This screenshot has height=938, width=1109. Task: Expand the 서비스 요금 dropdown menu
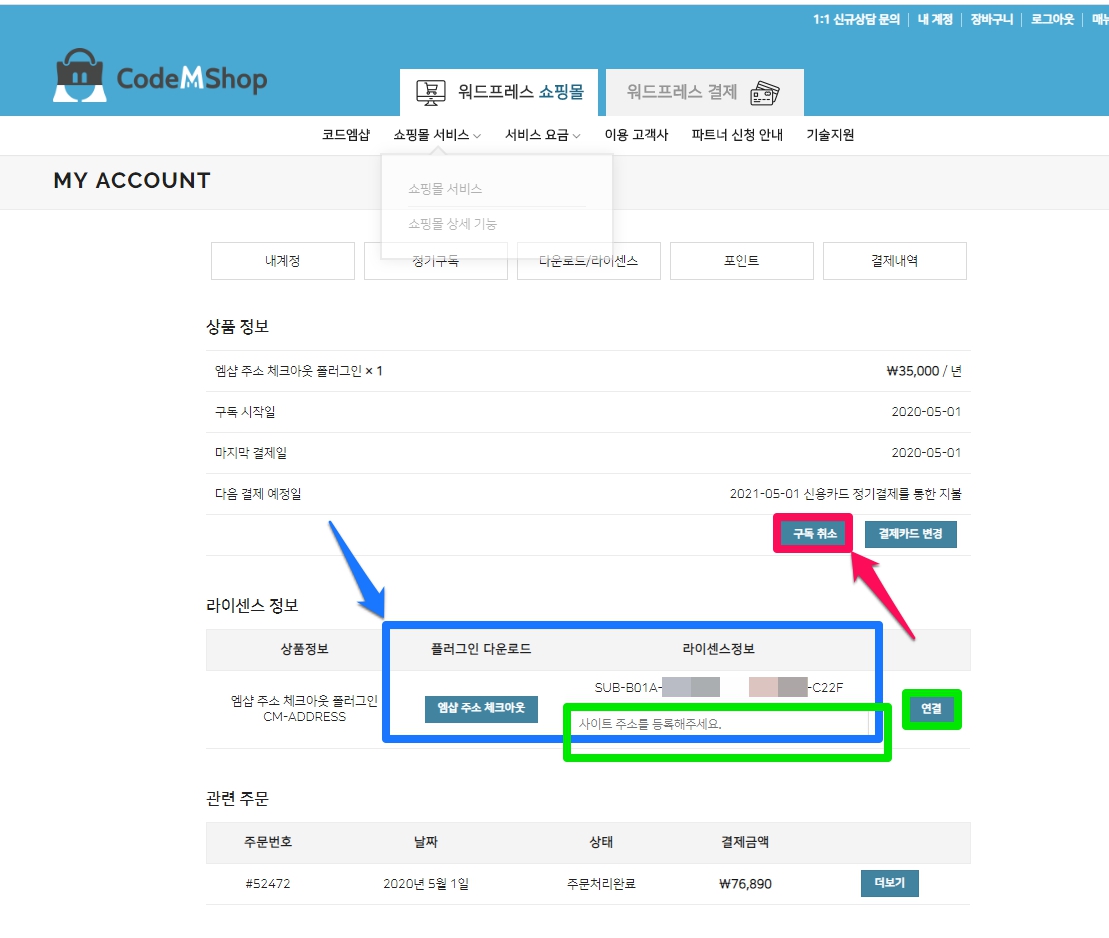point(542,135)
